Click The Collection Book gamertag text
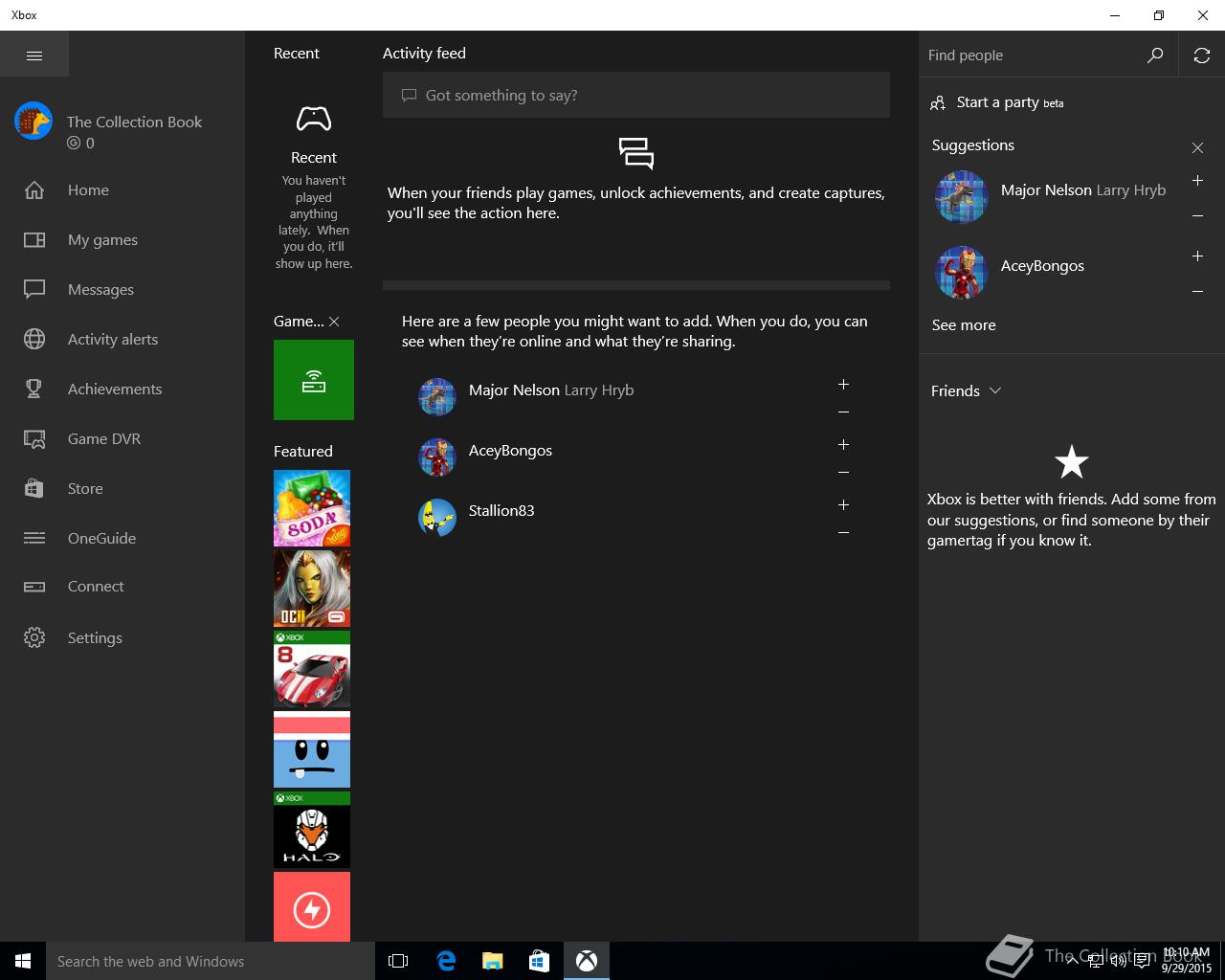 [x=134, y=122]
